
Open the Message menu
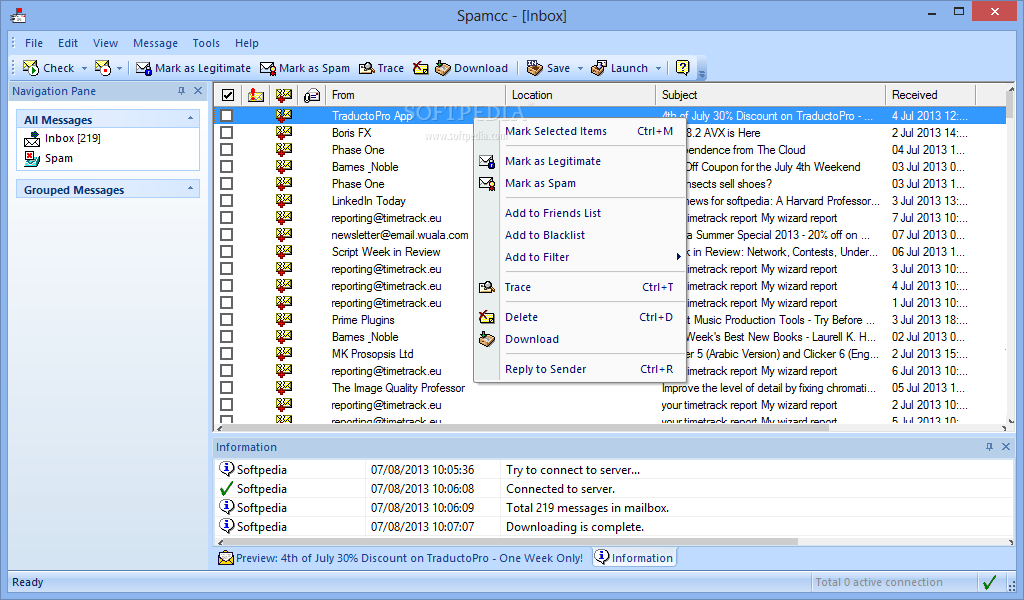click(155, 43)
